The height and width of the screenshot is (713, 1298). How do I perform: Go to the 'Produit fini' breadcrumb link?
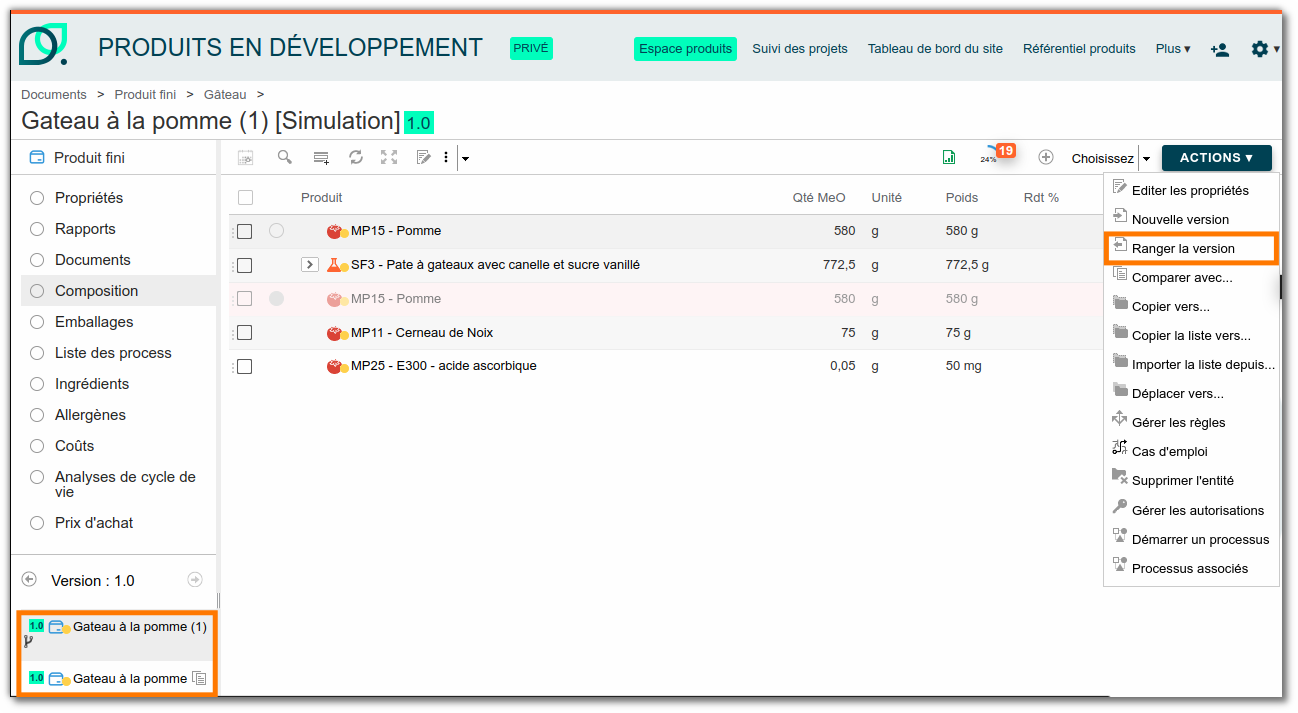pos(145,94)
